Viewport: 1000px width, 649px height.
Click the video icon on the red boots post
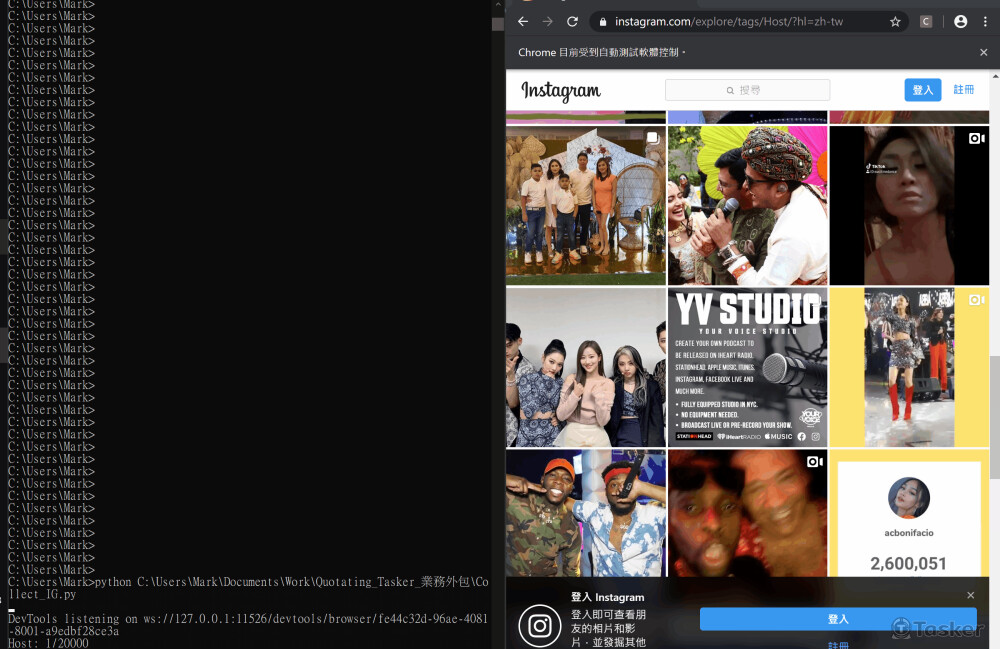pyautogui.click(x=976, y=300)
